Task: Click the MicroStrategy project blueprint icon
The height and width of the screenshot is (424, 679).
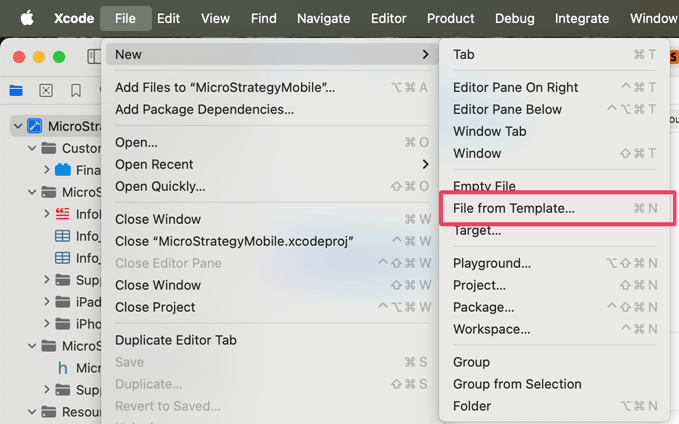Action: [x=35, y=126]
